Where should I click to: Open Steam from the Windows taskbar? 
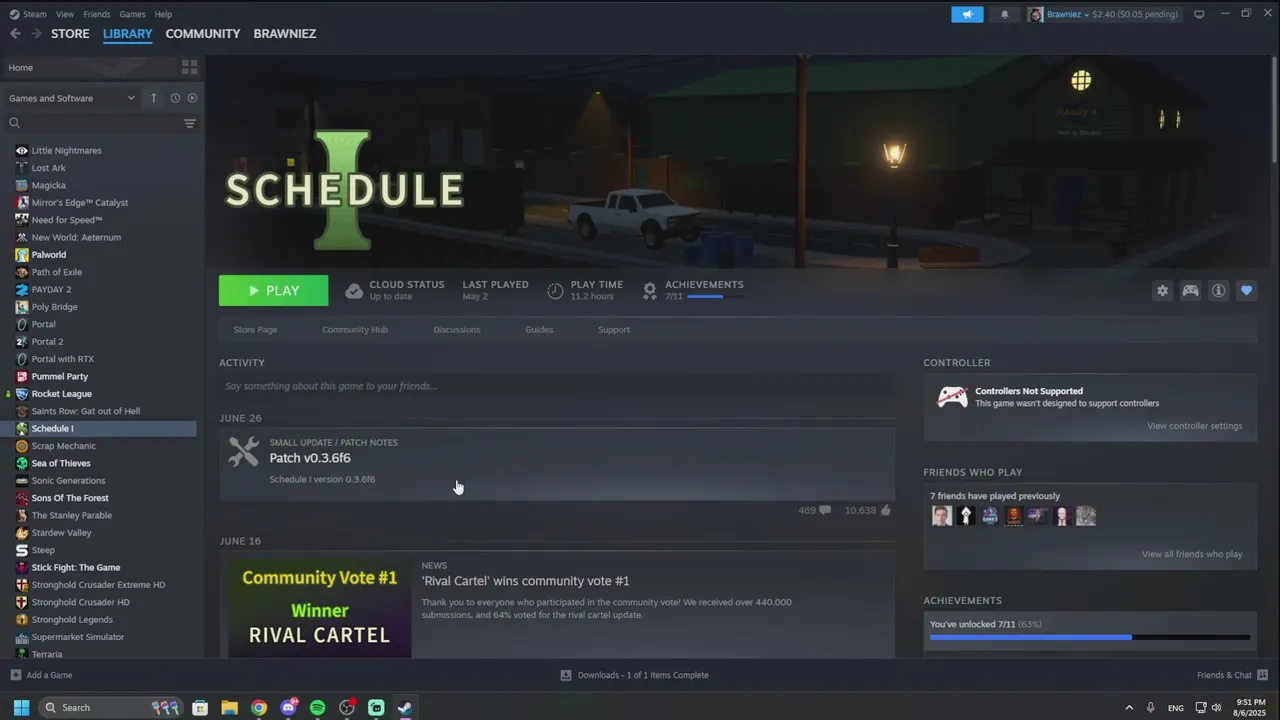[405, 707]
